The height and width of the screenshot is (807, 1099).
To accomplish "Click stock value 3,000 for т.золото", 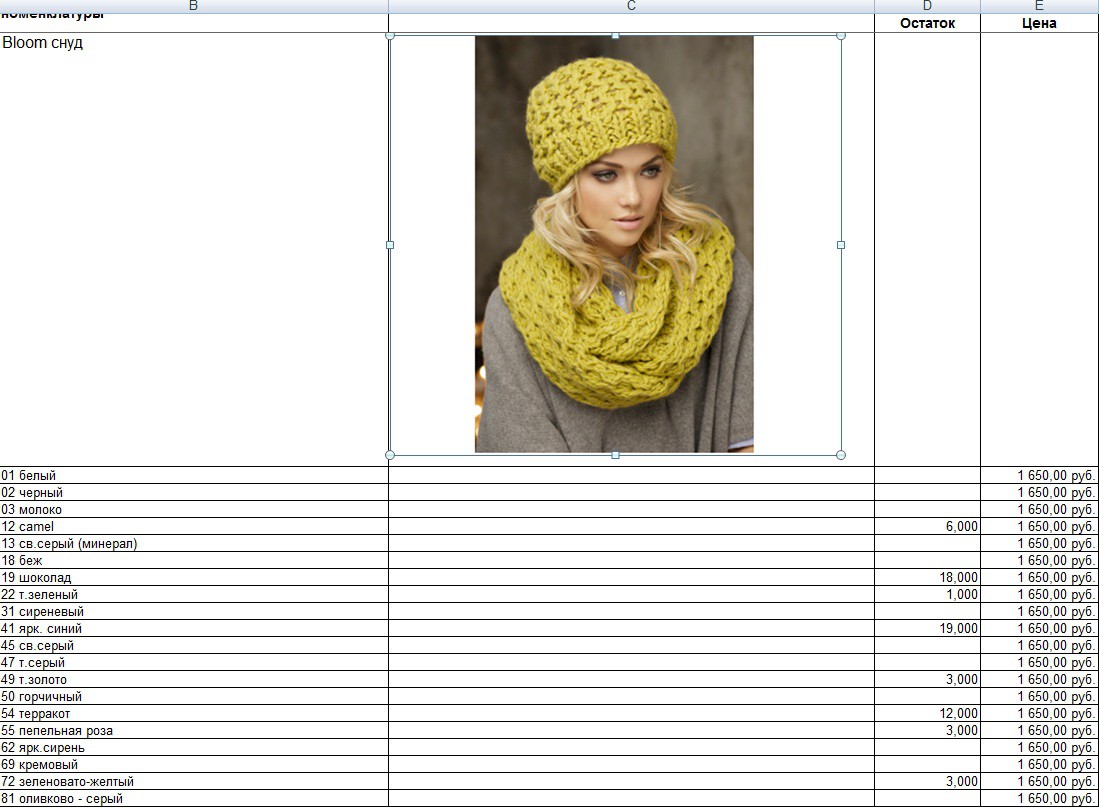I will point(927,679).
